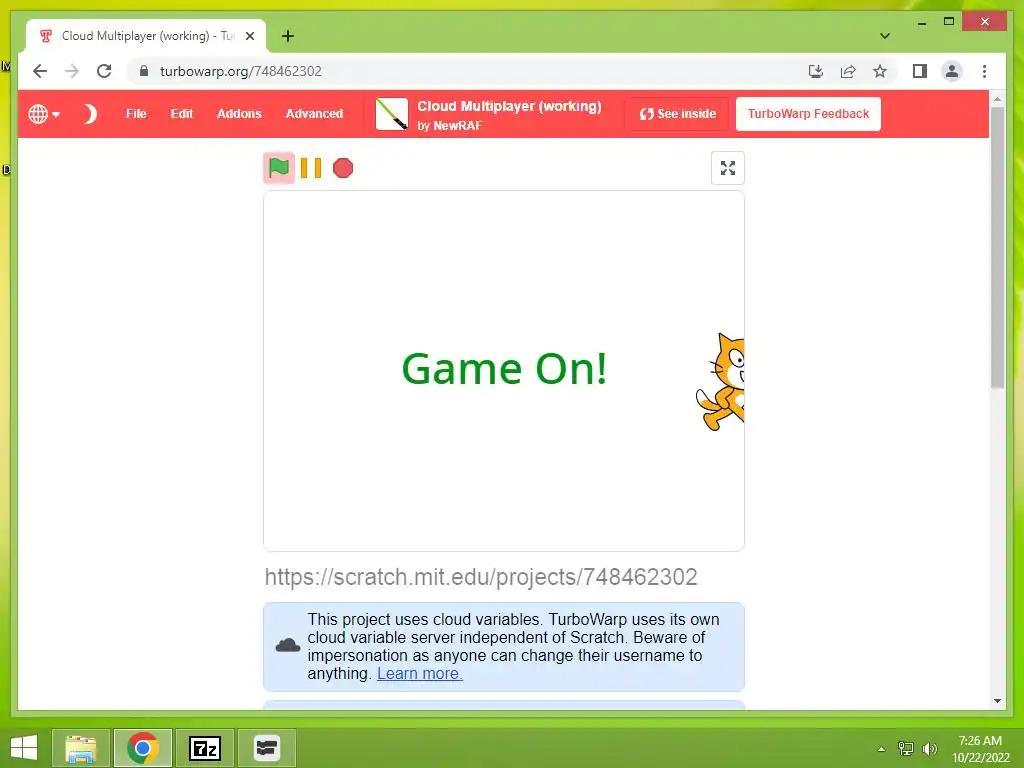Open the File menu
Image resolution: width=1024 pixels, height=768 pixels.
[x=136, y=114]
